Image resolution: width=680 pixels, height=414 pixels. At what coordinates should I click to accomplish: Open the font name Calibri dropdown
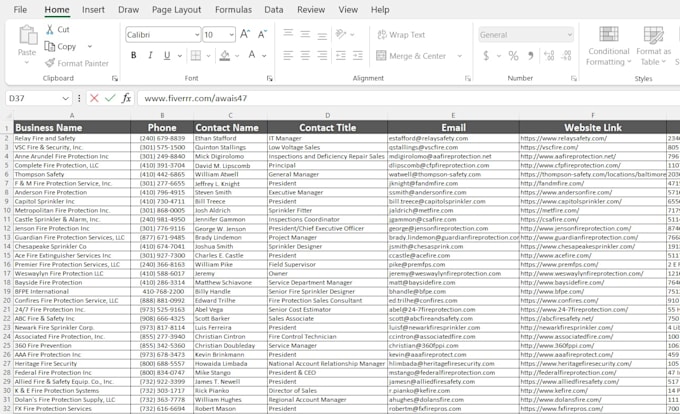tap(197, 35)
